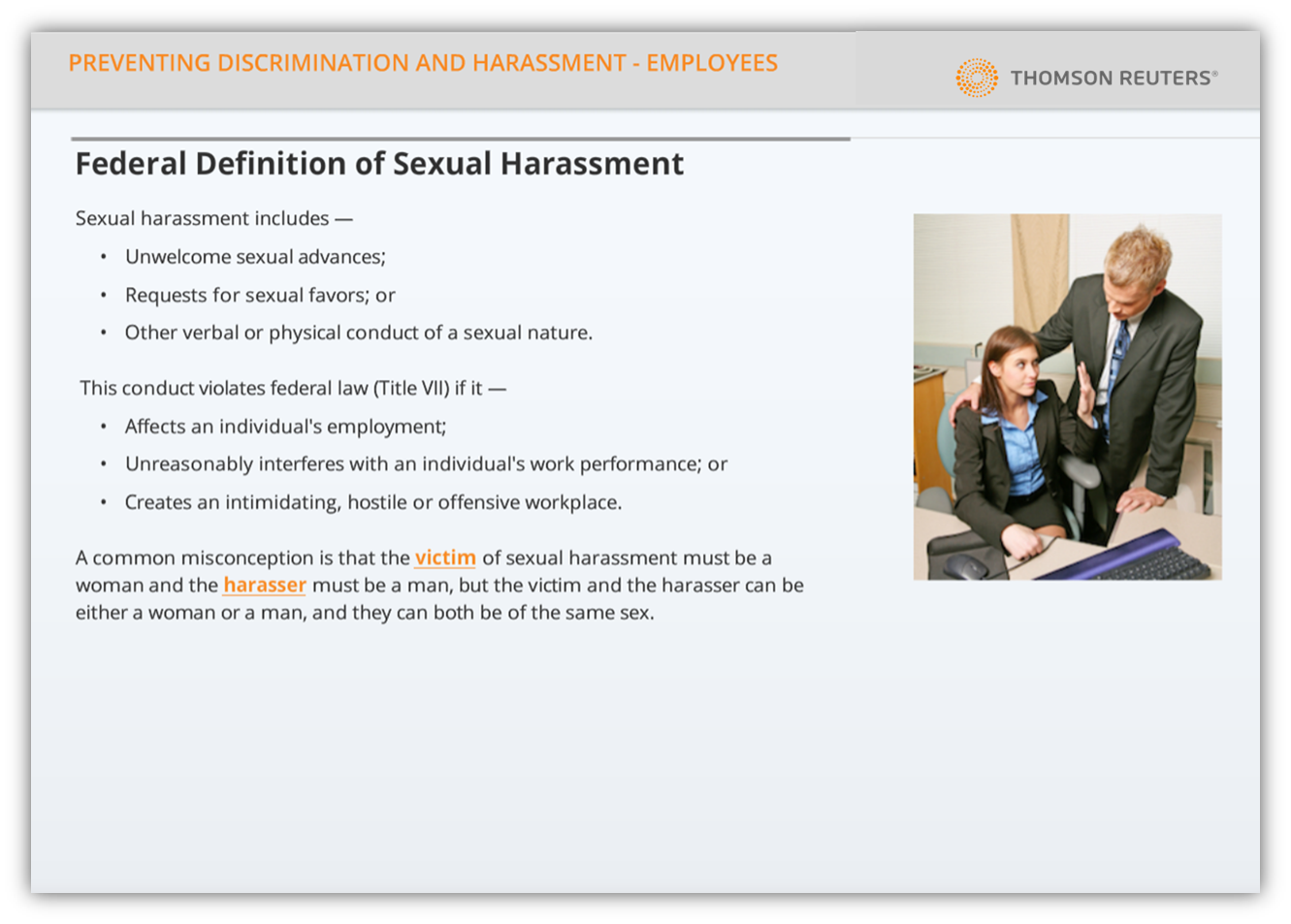
Task: Click the 'Sexual harassment includes' intro line
Action: (x=213, y=219)
